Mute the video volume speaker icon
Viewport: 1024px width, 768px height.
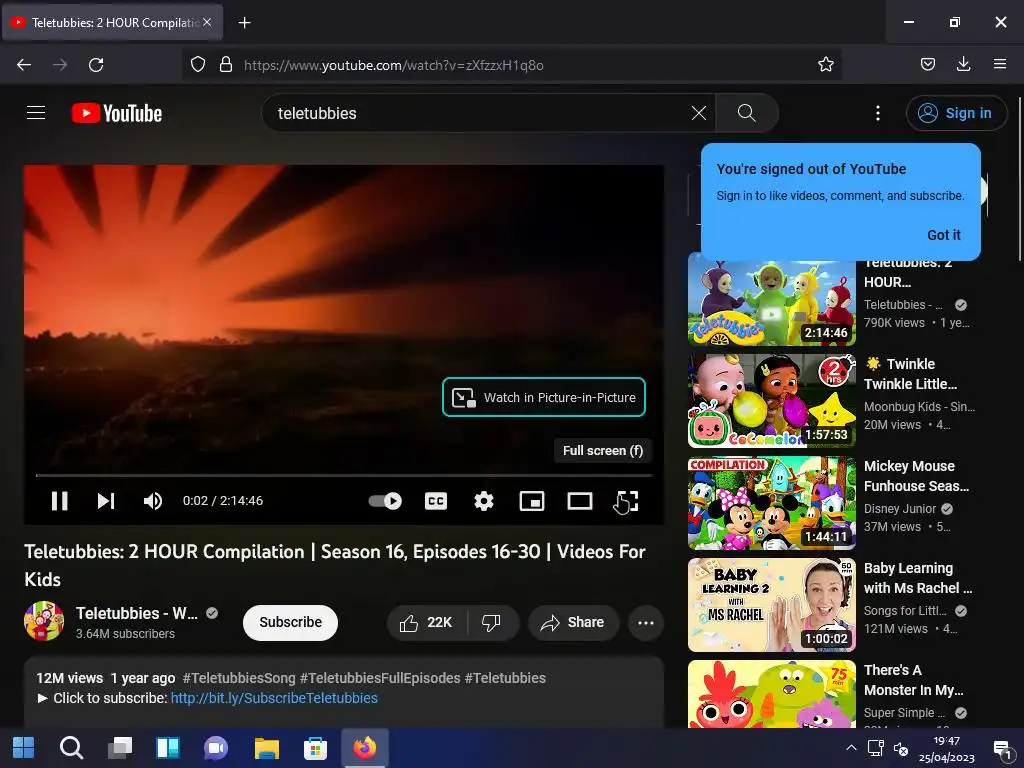click(x=153, y=501)
